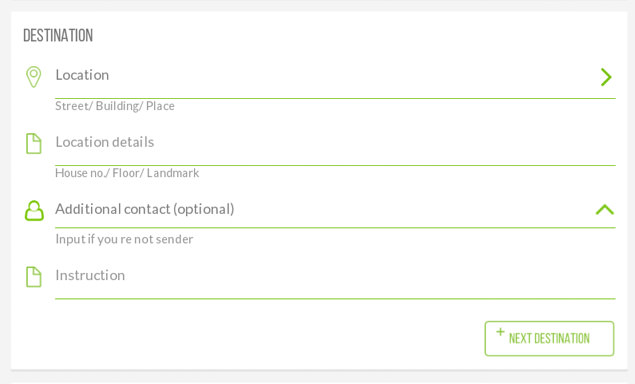This screenshot has width=635, height=384.
Task: Click the Input if you're not sender hint
Action: point(124,239)
